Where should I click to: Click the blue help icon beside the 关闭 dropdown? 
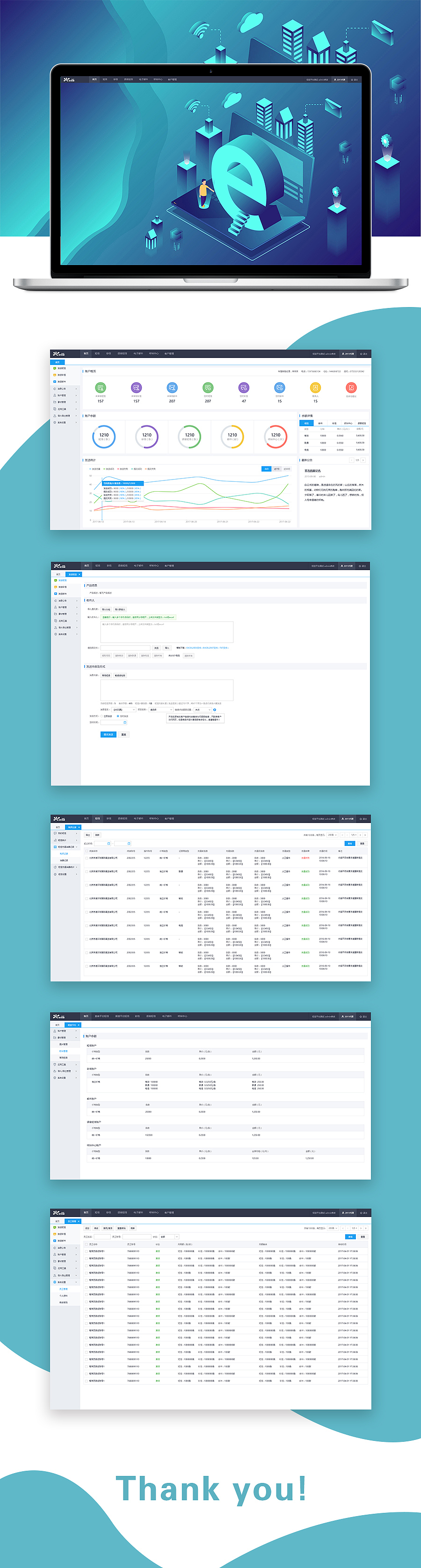click(214, 710)
